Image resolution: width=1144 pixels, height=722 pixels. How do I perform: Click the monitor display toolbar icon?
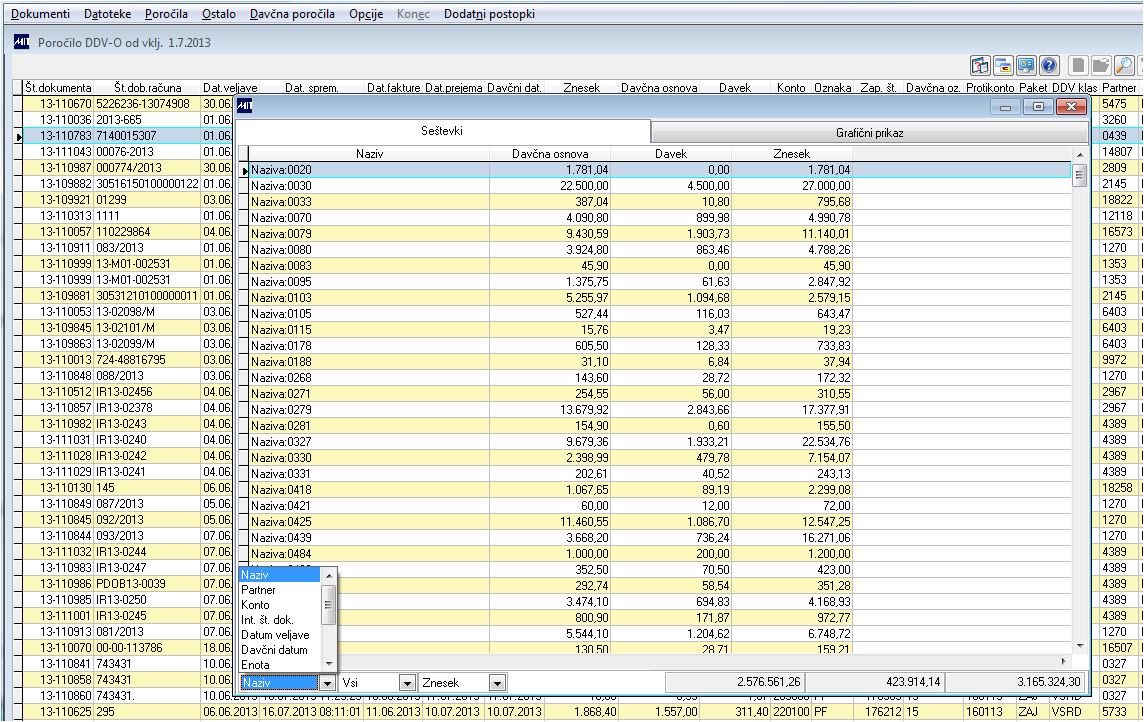tap(1027, 66)
